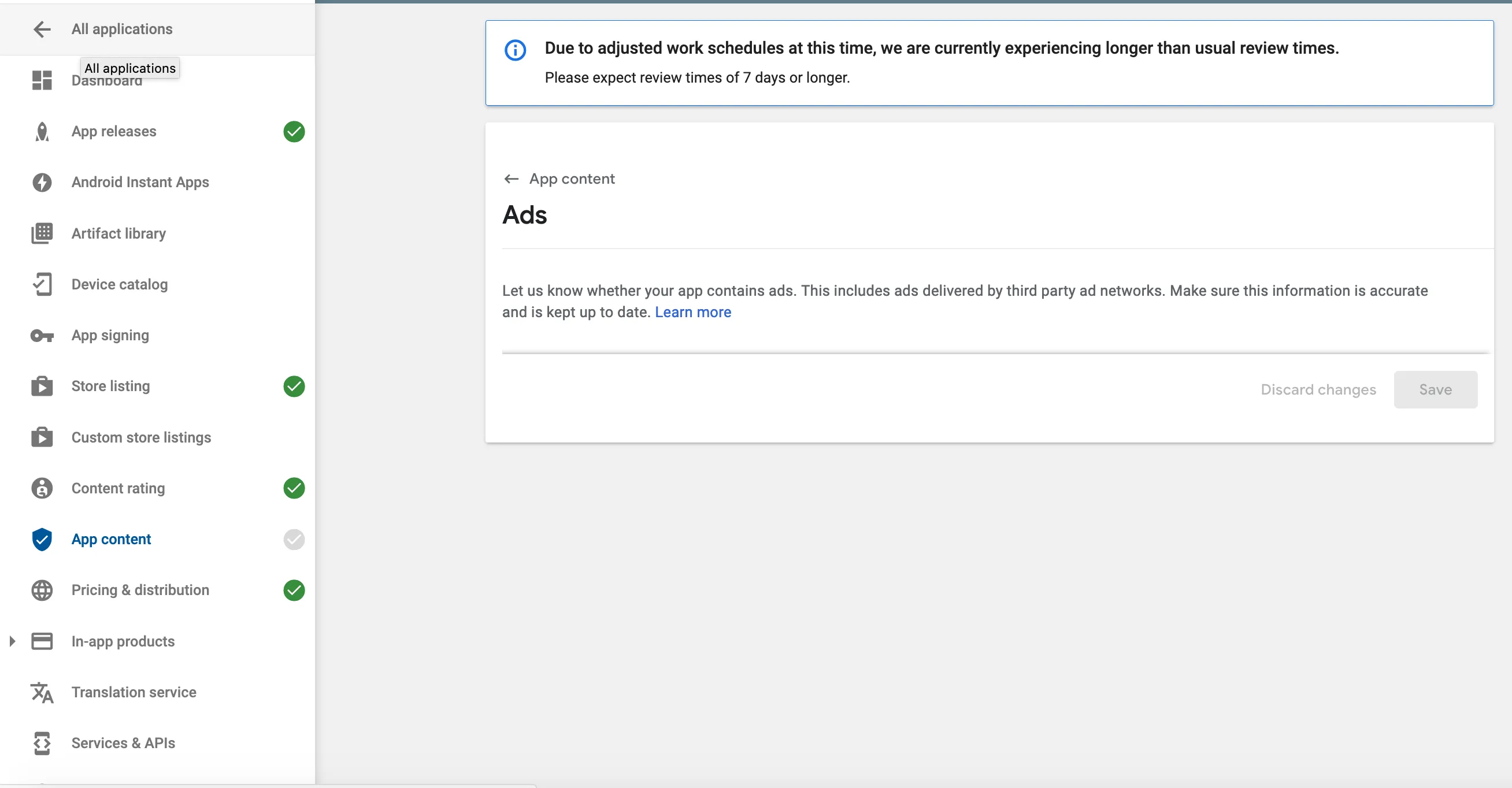Click the Artifact library grid icon
The height and width of the screenshot is (788, 1512).
[42, 233]
